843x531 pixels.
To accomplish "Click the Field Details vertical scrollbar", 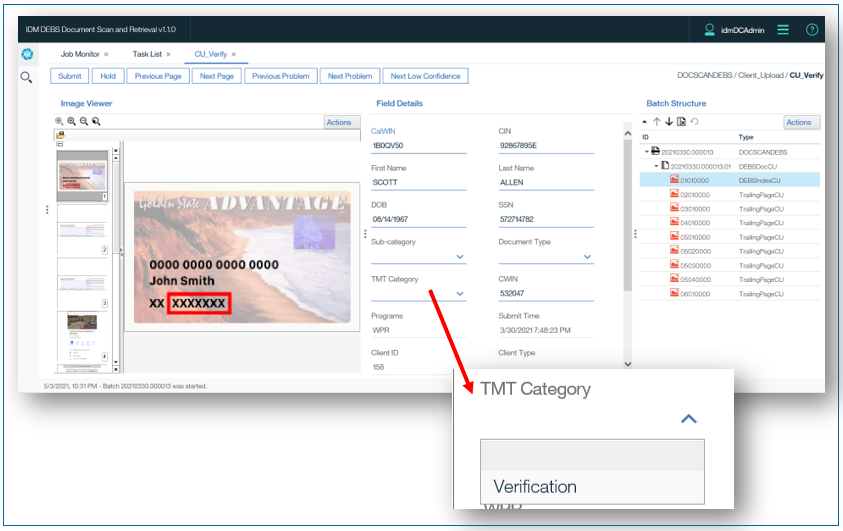I will point(627,215).
